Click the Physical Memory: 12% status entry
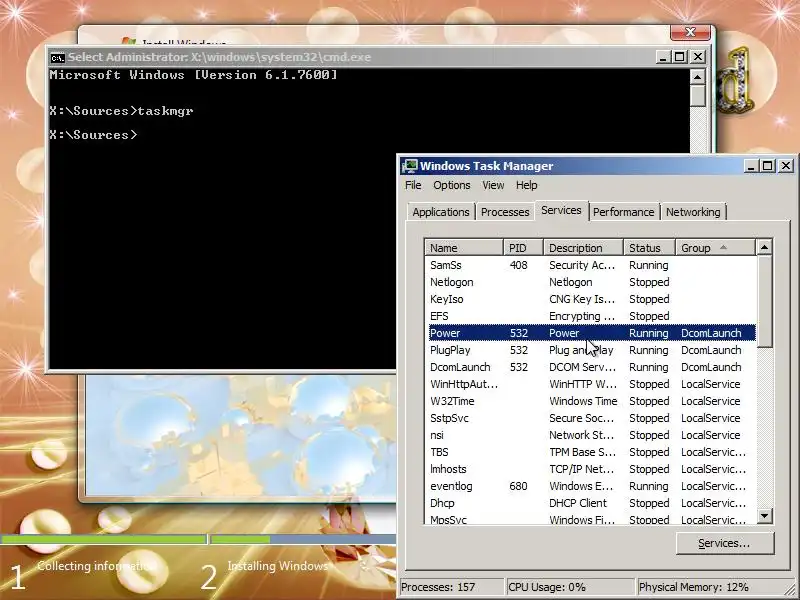The image size is (800, 600). (714, 587)
